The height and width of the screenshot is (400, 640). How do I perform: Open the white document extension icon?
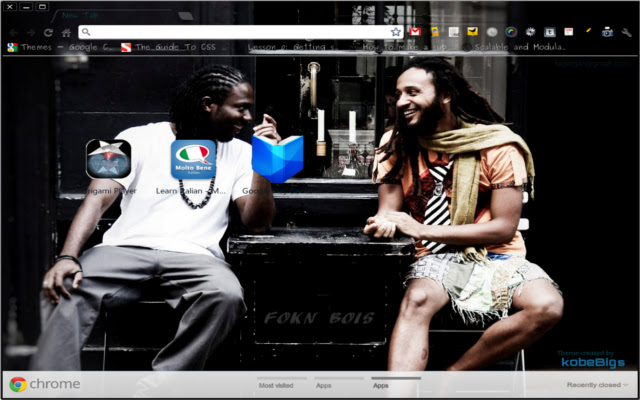(x=453, y=32)
